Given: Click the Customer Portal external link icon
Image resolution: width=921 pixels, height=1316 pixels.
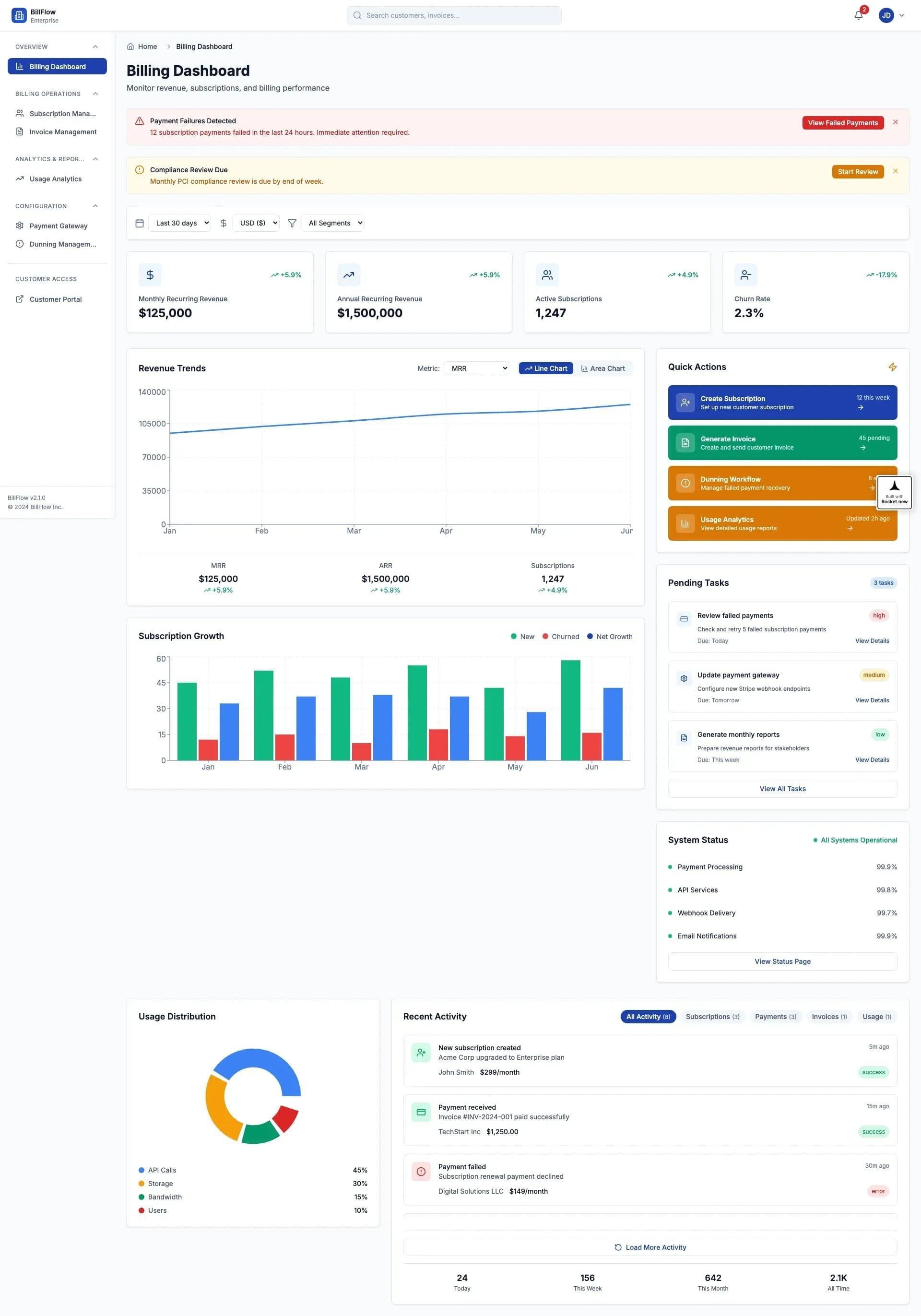Looking at the screenshot, I should (x=20, y=299).
